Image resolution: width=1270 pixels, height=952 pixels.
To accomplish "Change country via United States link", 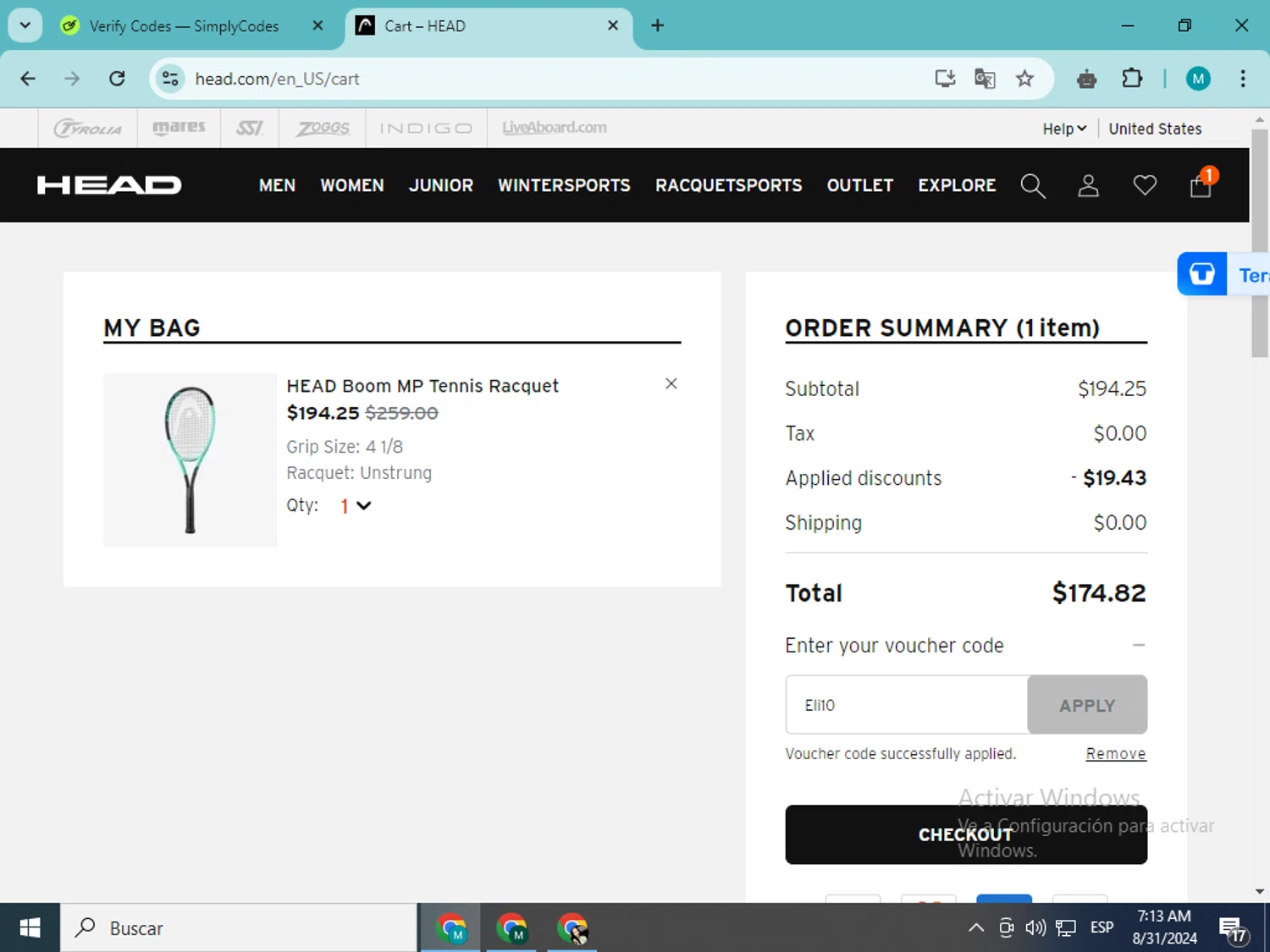I will [1155, 129].
